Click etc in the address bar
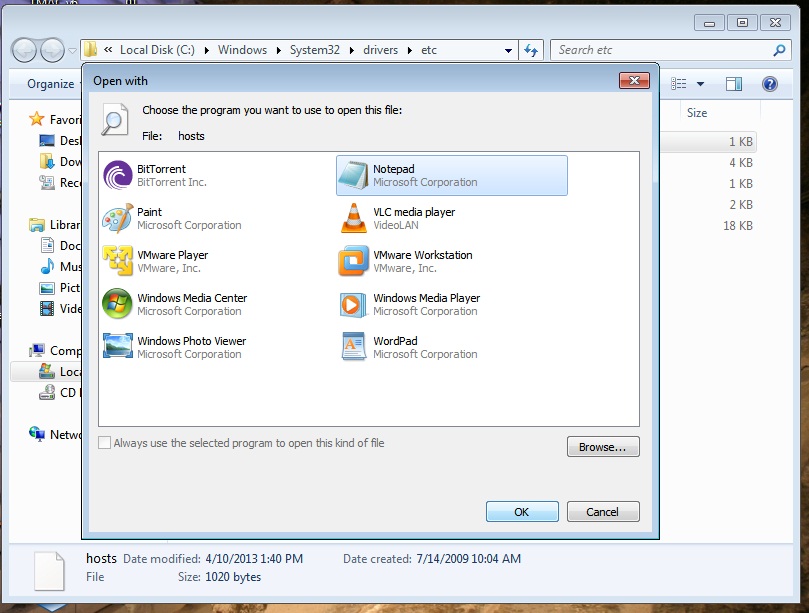This screenshot has width=809, height=613. 429,50
